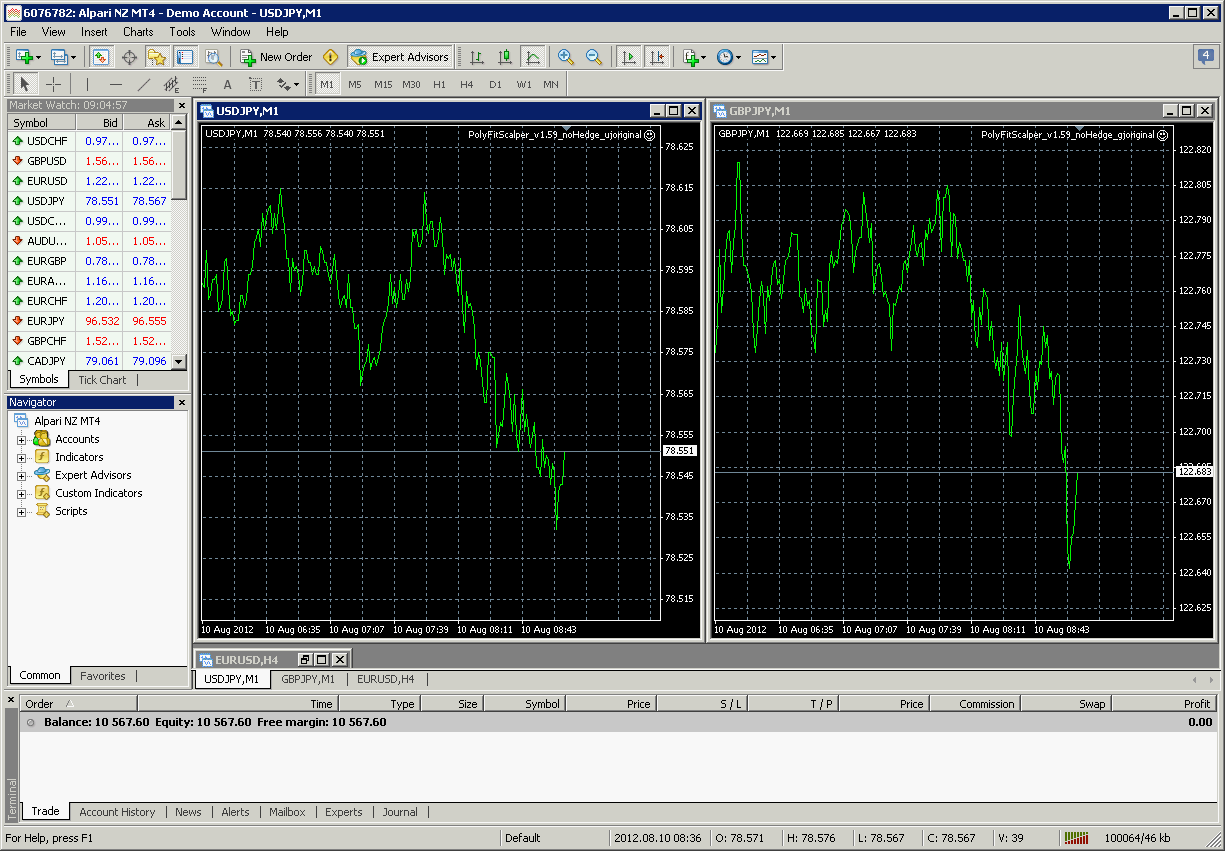Toggle chart shift button
This screenshot has width=1225, height=851.
(656, 57)
